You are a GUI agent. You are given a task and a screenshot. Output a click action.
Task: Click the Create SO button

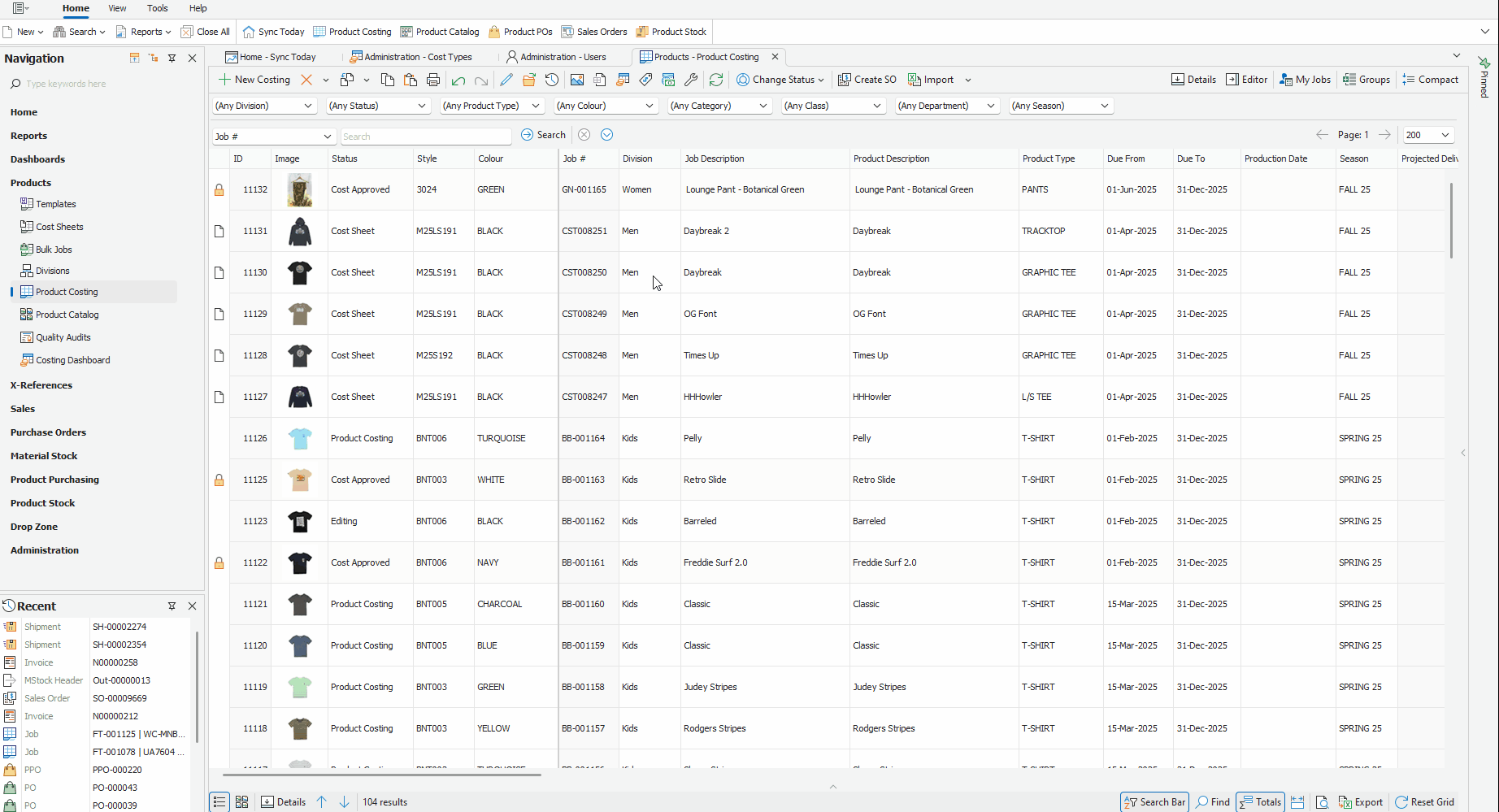pos(867,80)
